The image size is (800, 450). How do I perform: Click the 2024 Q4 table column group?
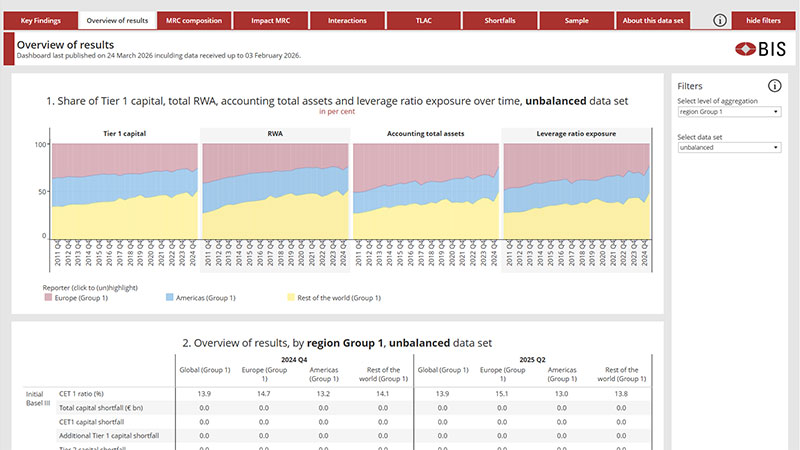[x=294, y=360]
